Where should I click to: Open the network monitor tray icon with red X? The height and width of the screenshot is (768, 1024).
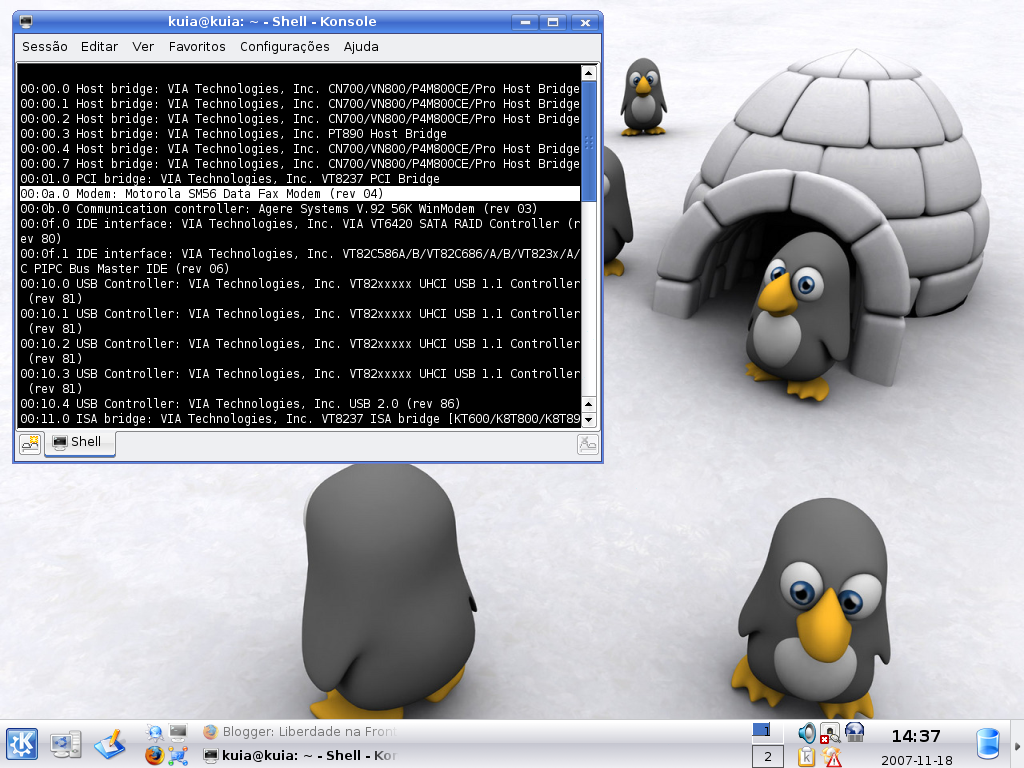click(x=830, y=733)
